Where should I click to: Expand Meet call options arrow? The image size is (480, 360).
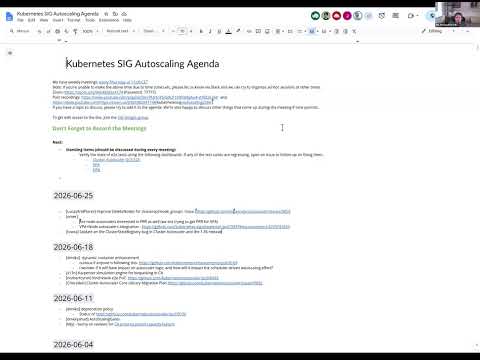pyautogui.click(x=417, y=16)
